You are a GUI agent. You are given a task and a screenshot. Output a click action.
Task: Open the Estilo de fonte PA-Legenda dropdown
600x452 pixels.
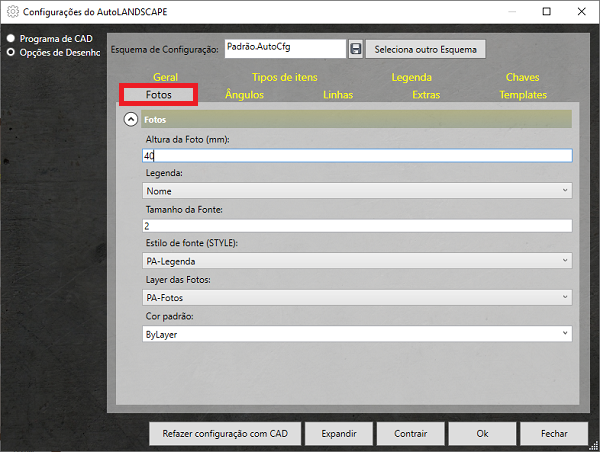357,261
